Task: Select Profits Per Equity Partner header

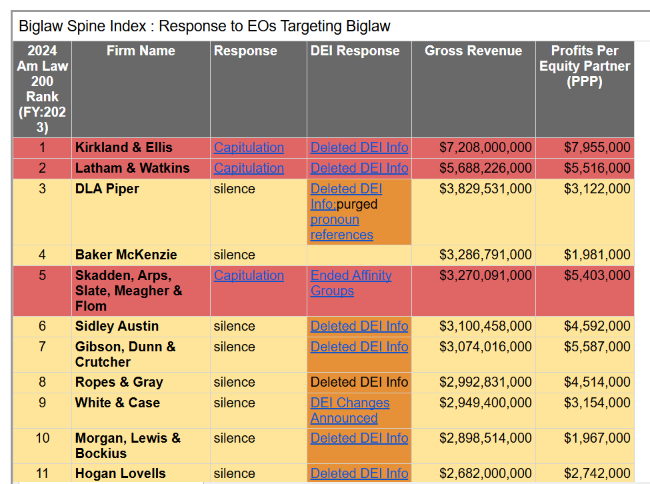Action: tap(585, 89)
